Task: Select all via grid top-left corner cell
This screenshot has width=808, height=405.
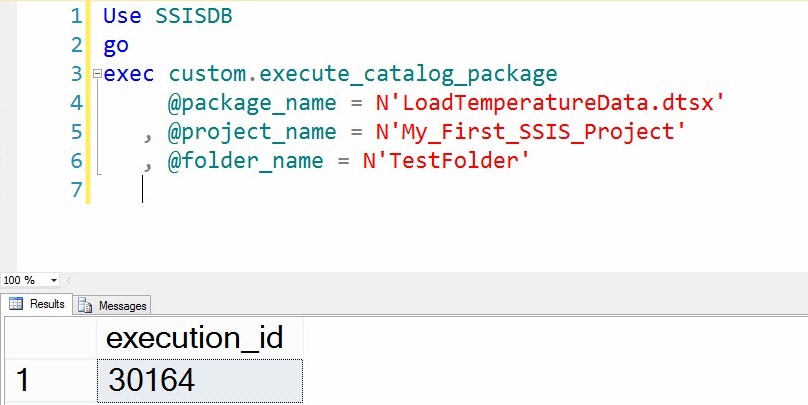Action: tap(48, 338)
